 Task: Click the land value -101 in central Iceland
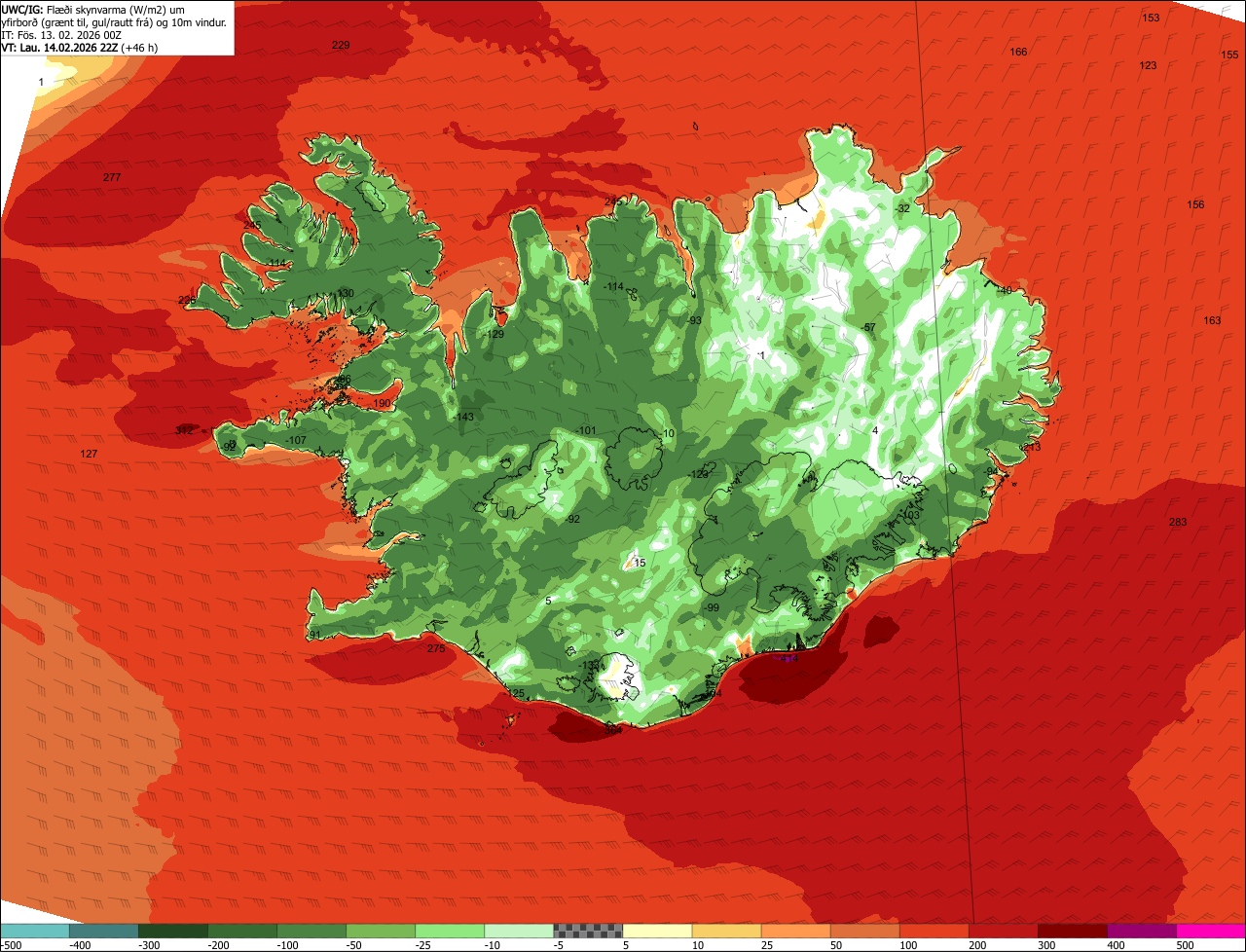(x=586, y=430)
